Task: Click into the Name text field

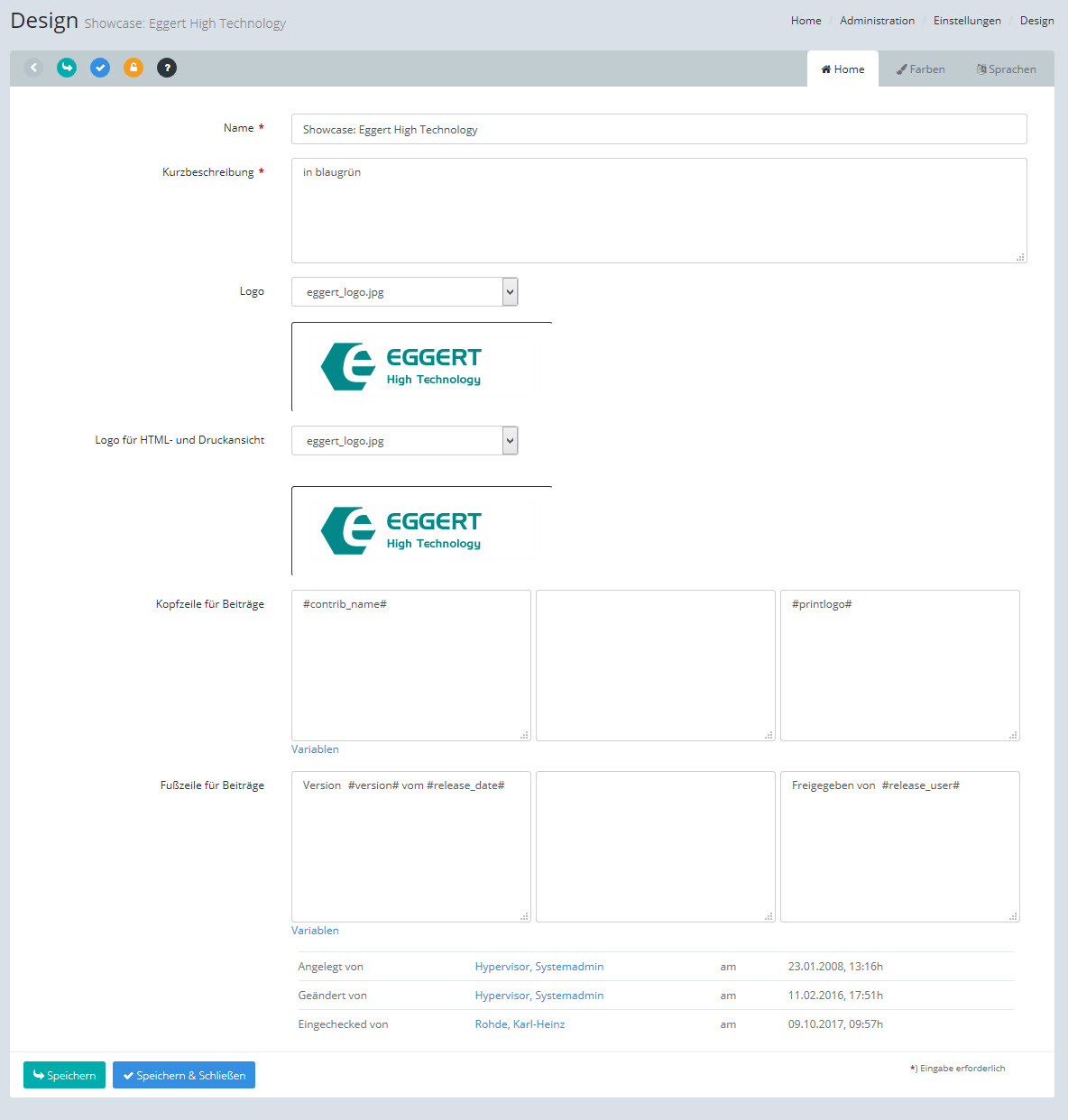Action: 658,129
